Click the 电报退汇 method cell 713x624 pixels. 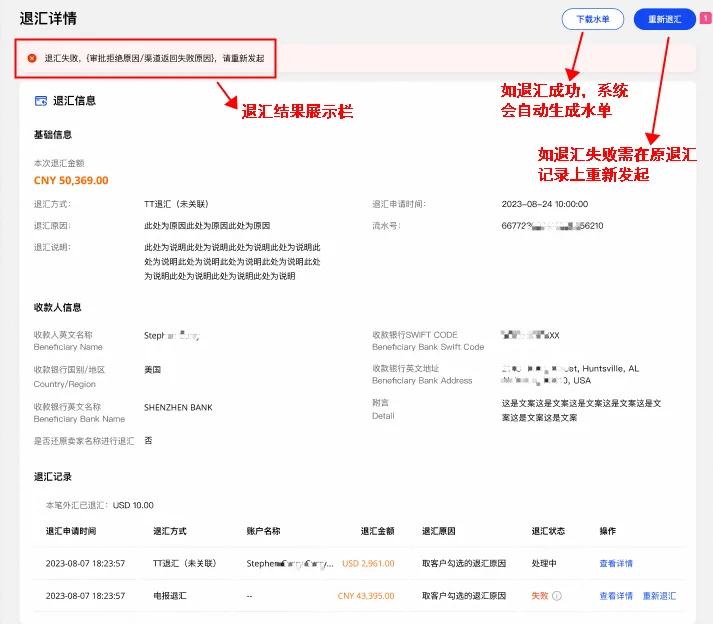170,596
